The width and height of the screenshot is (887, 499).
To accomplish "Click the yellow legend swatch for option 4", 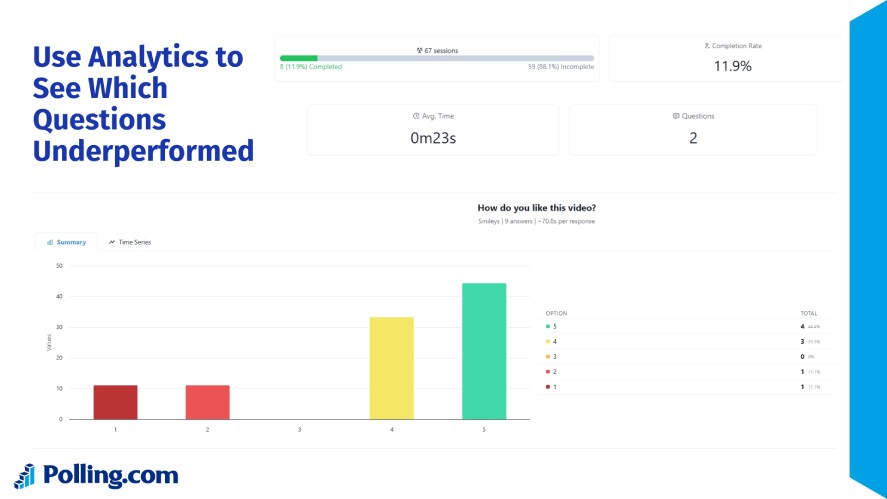I will [x=548, y=342].
